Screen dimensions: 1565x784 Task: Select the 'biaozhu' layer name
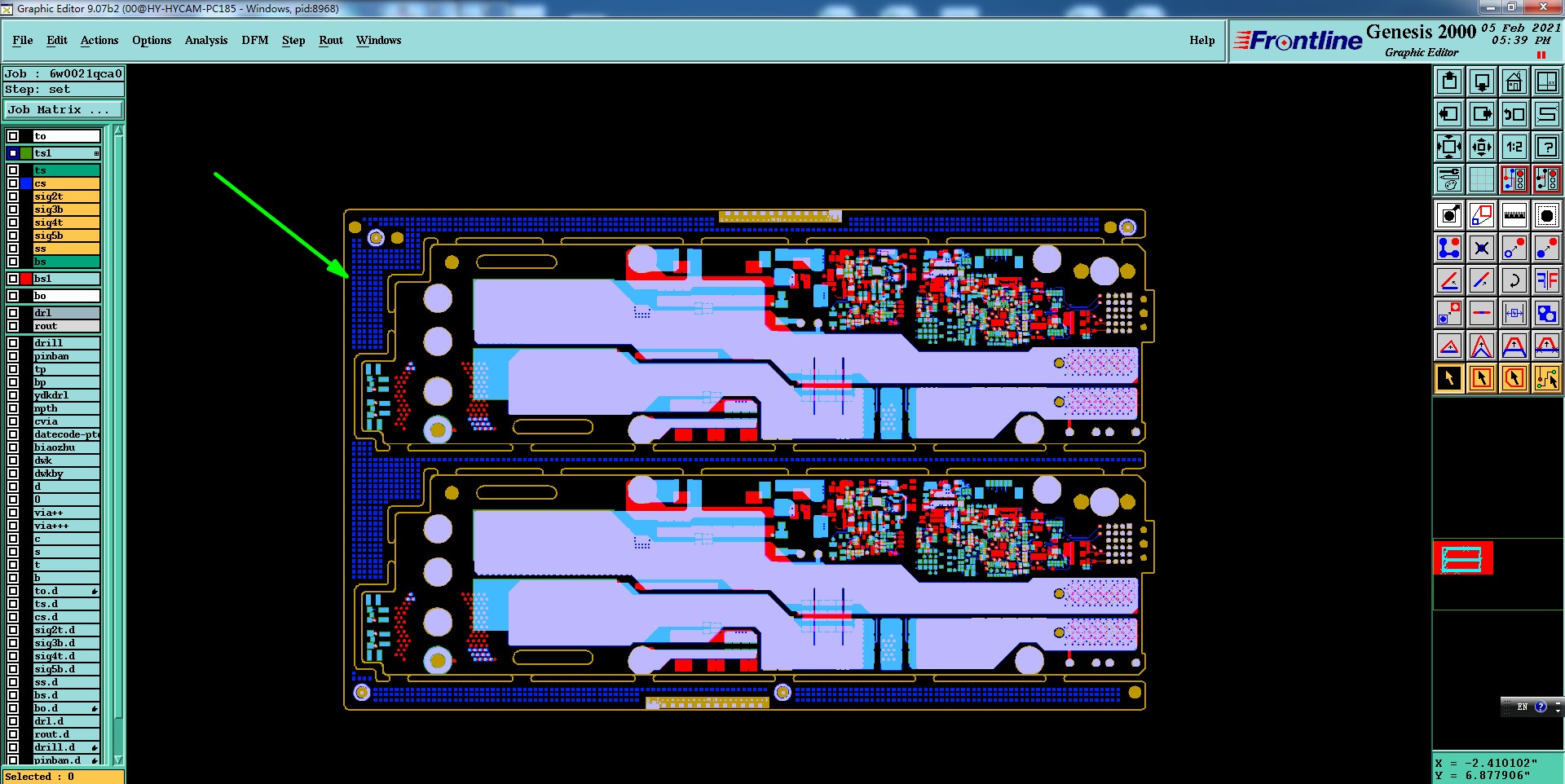point(67,447)
